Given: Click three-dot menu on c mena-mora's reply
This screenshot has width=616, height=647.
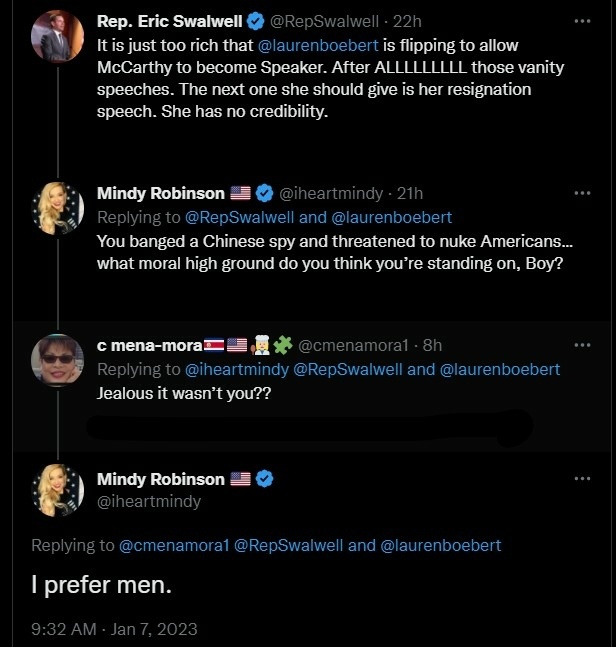Looking at the screenshot, I should pos(582,345).
